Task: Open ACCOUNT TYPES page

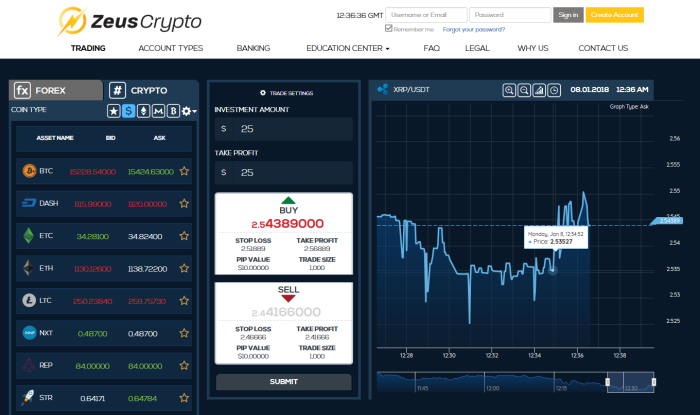Action: pyautogui.click(x=171, y=48)
